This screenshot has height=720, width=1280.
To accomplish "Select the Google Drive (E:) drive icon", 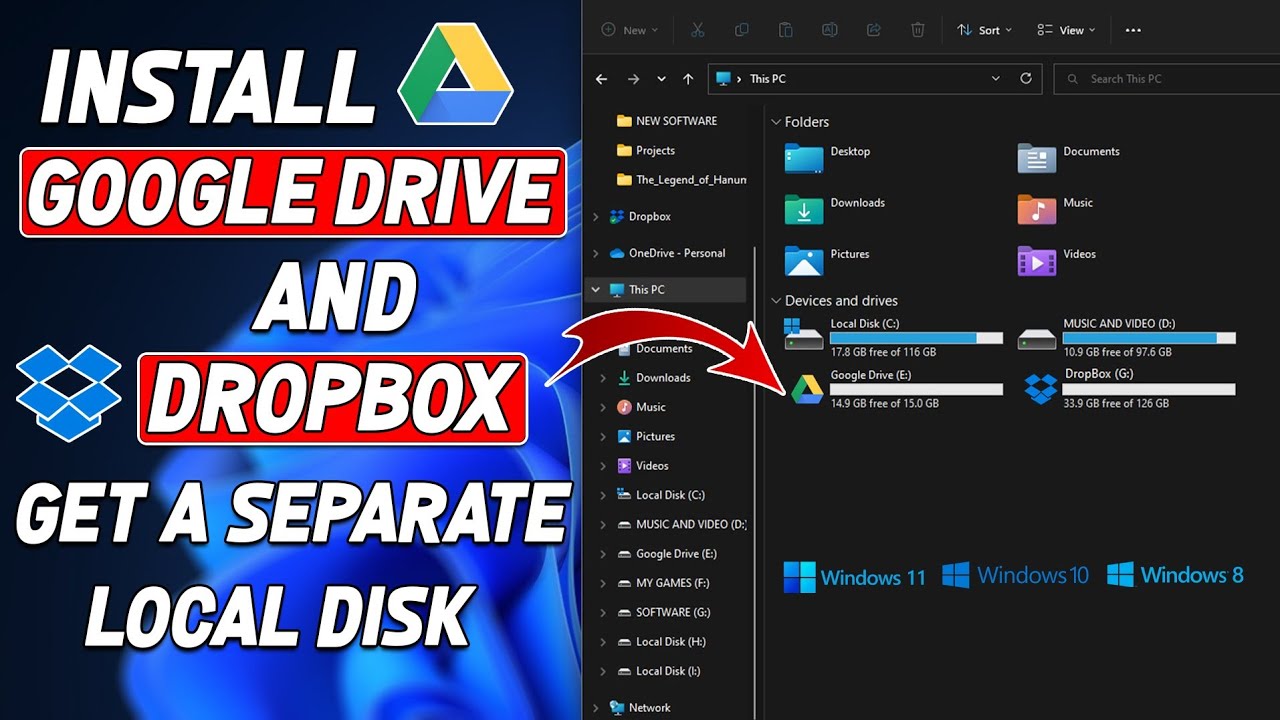I will click(x=807, y=389).
